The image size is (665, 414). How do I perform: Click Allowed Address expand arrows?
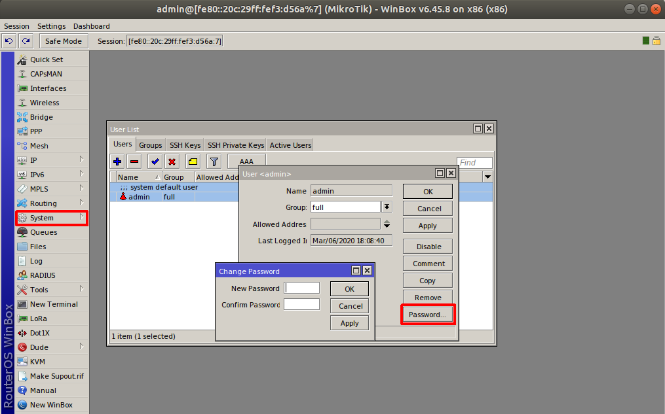pyautogui.click(x=387, y=224)
